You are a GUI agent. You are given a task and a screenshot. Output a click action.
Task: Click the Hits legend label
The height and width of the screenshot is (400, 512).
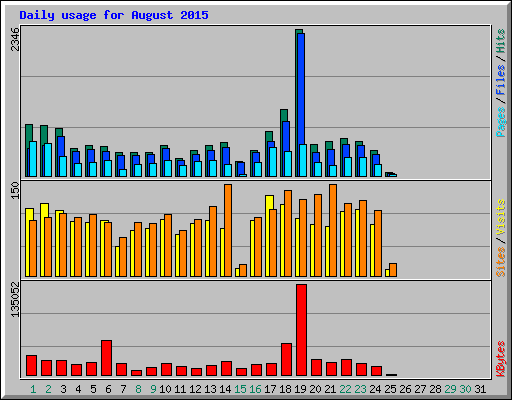click(500, 41)
